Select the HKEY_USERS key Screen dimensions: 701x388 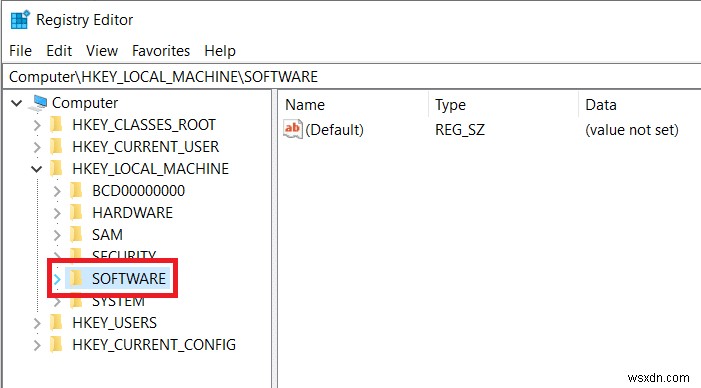click(x=114, y=323)
